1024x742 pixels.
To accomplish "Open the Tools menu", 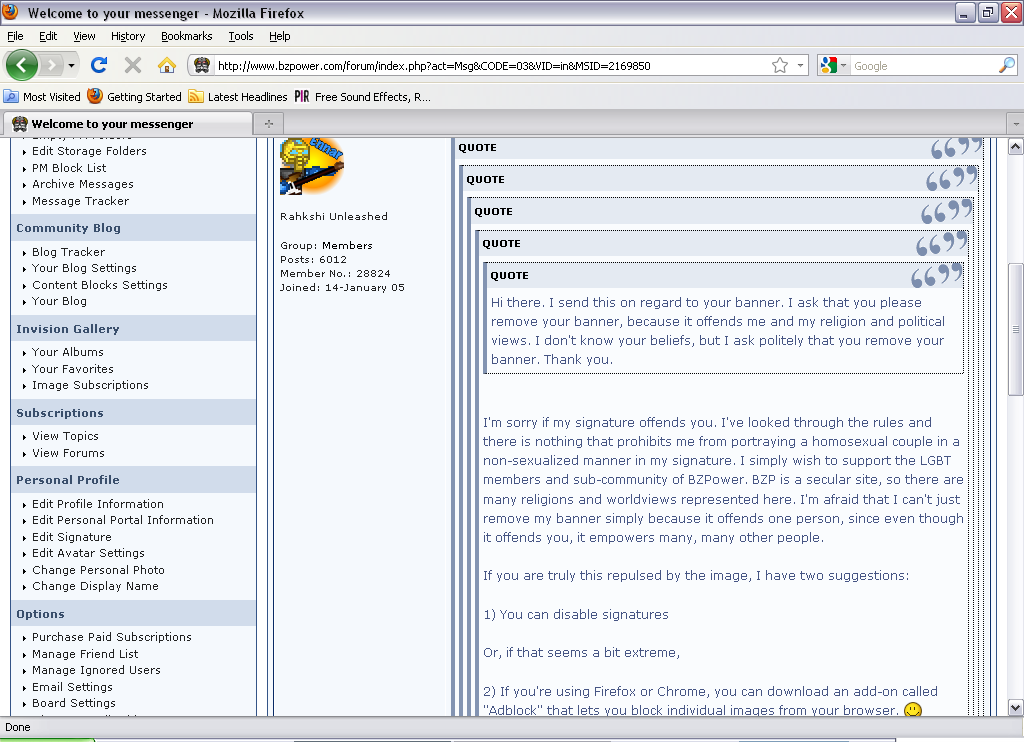I will [240, 36].
